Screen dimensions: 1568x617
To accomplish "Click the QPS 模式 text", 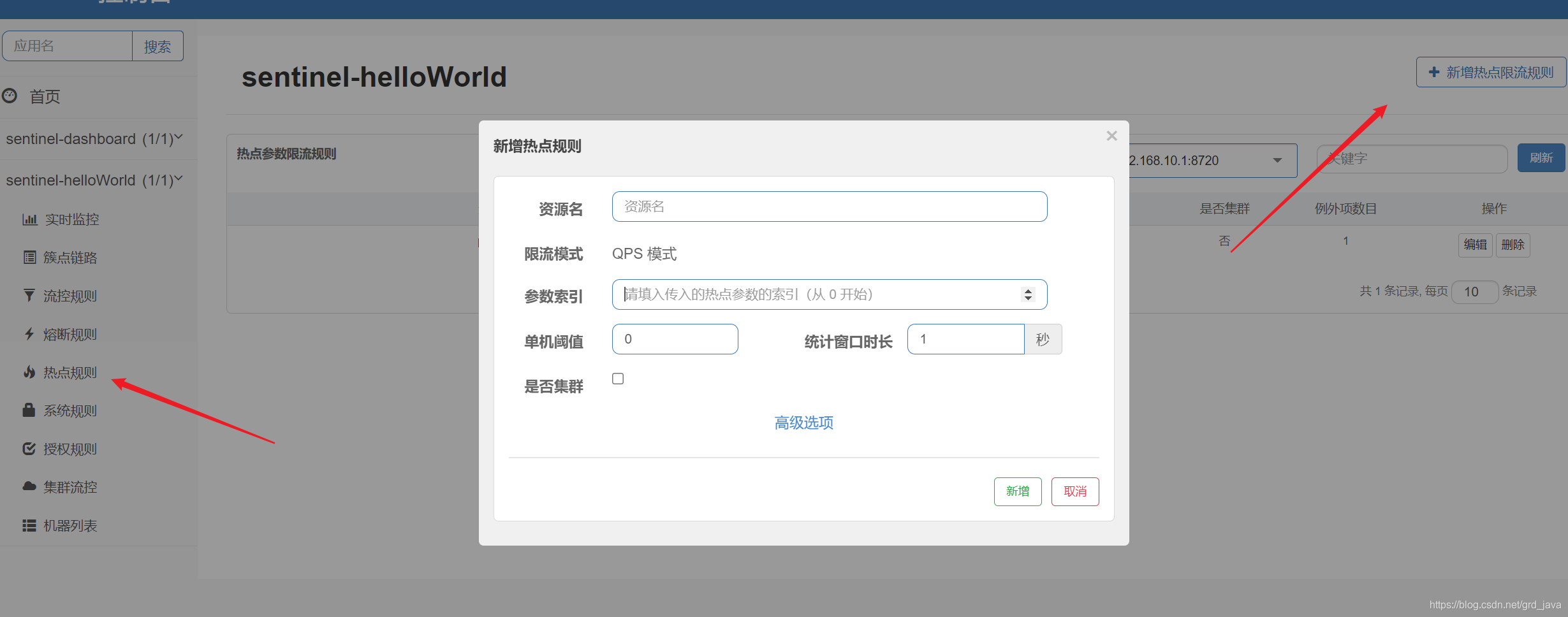I will [644, 254].
